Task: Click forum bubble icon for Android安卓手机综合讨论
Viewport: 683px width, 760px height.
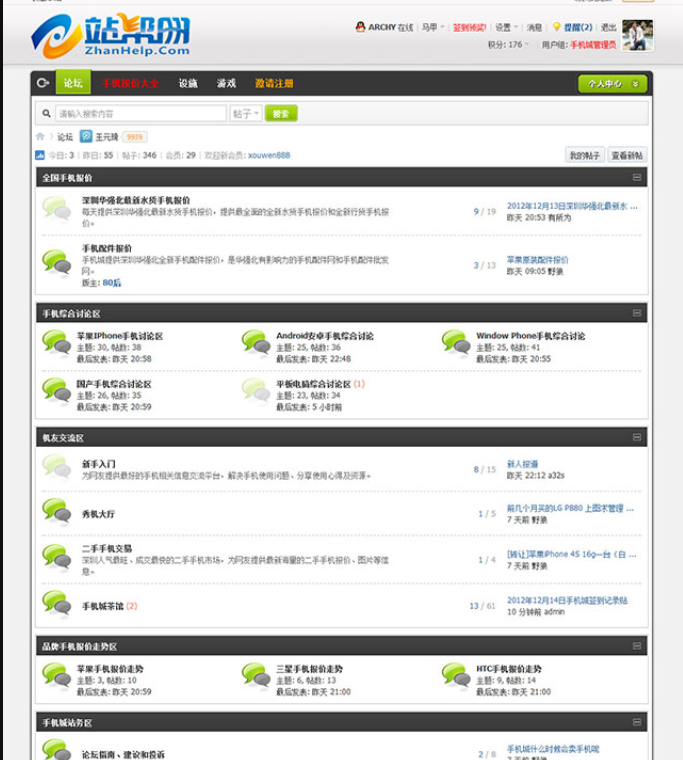Action: click(256, 343)
